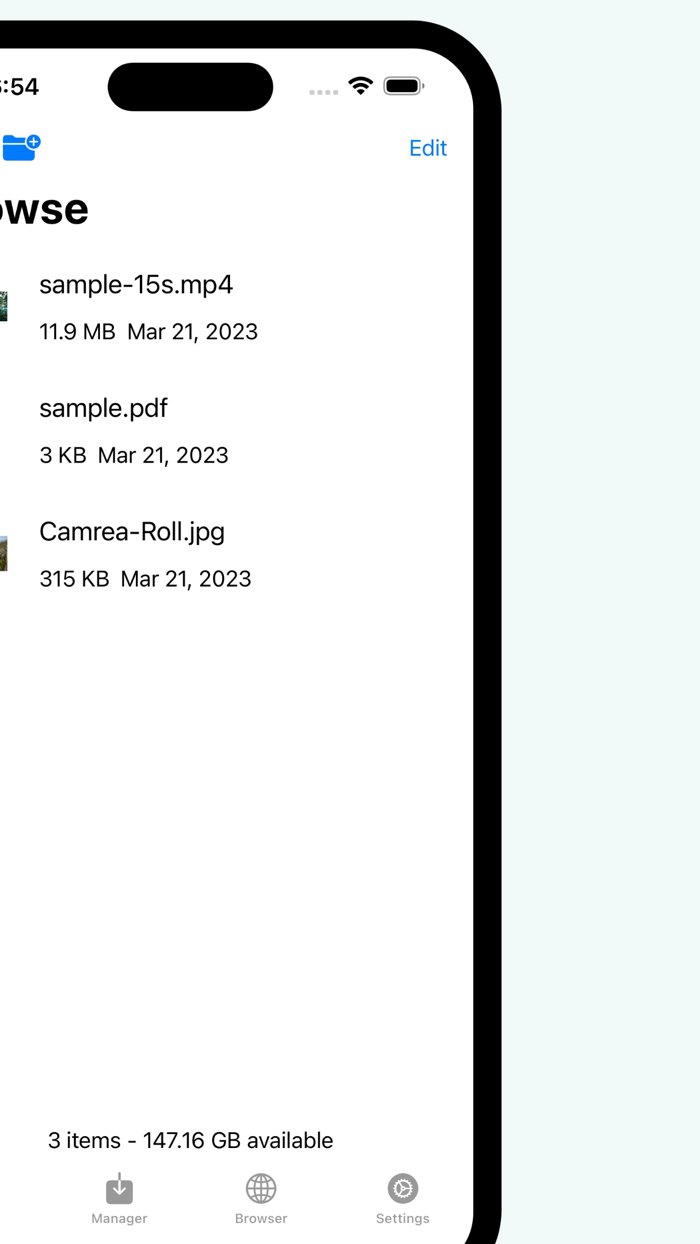Click the cellular signal dots icon
Image resolution: width=700 pixels, height=1244 pixels.
[x=323, y=91]
